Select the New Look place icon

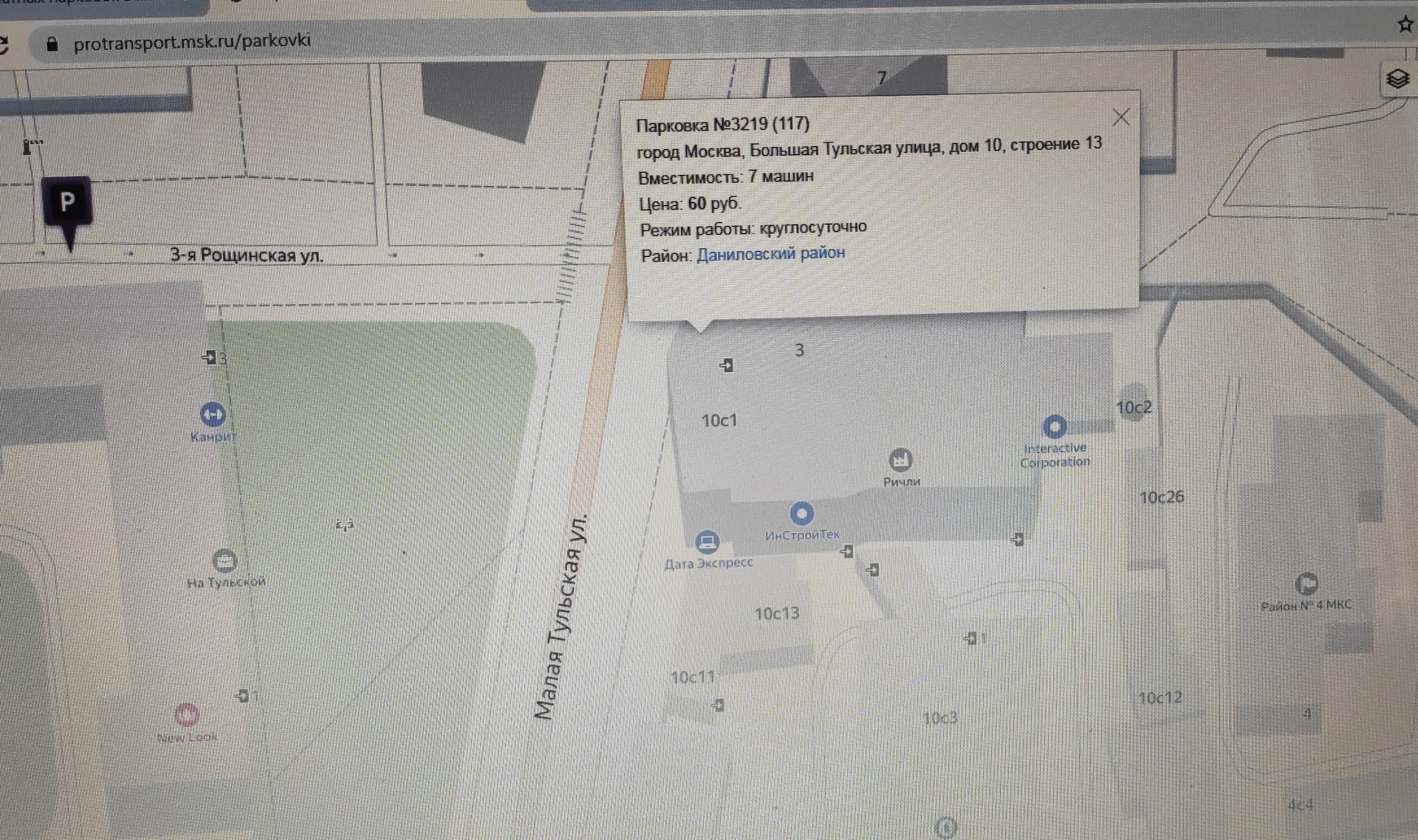click(186, 714)
